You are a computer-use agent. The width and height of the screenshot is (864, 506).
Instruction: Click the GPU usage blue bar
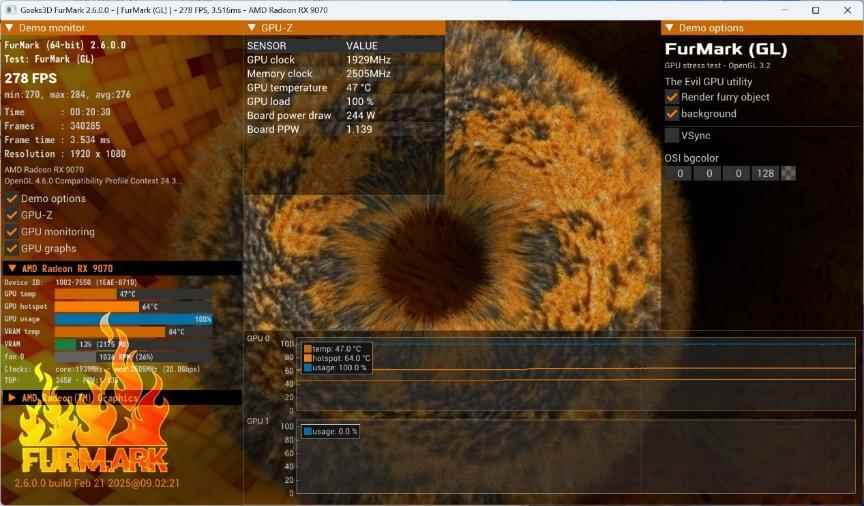(x=133, y=319)
